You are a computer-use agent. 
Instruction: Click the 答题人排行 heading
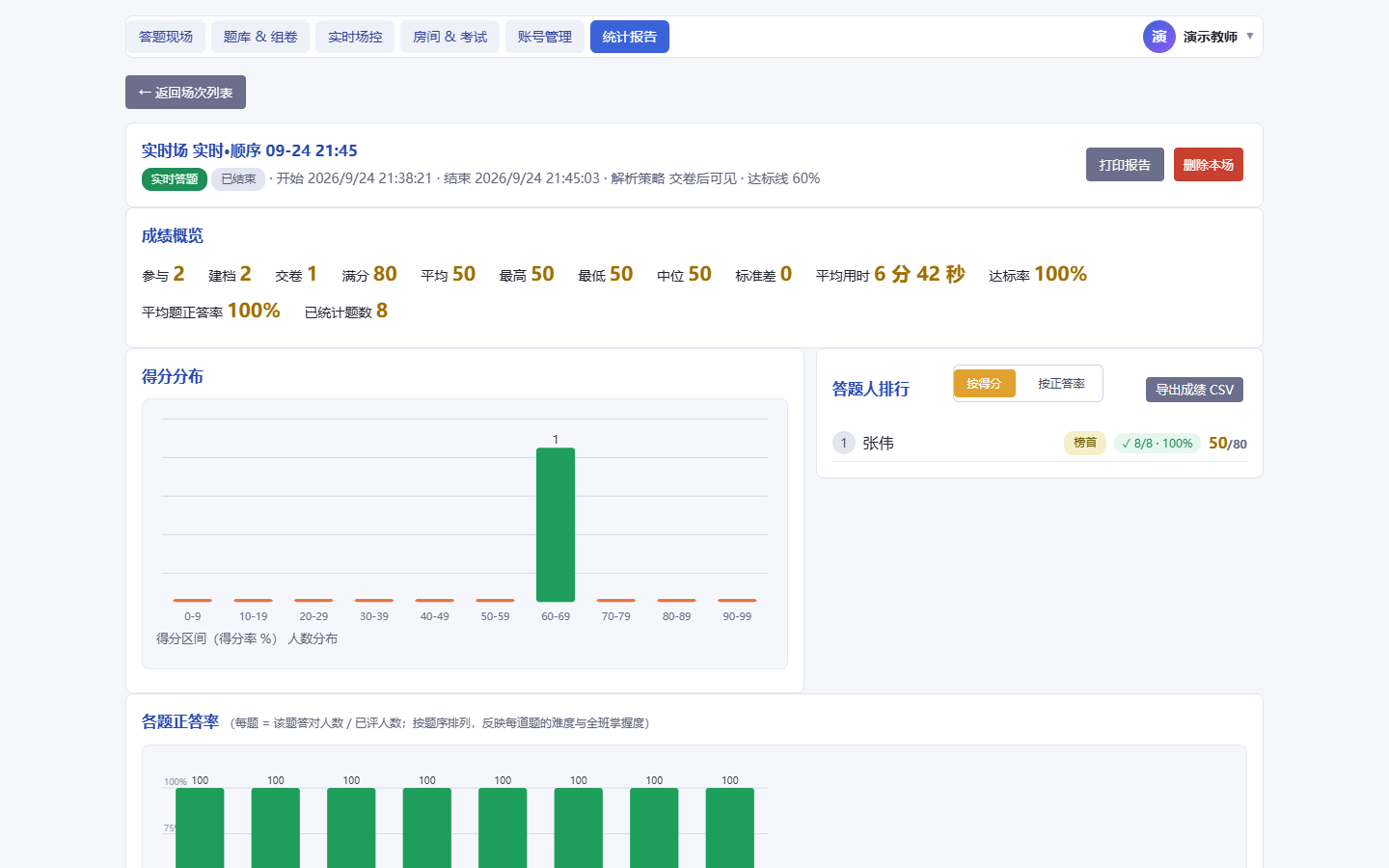(x=871, y=389)
